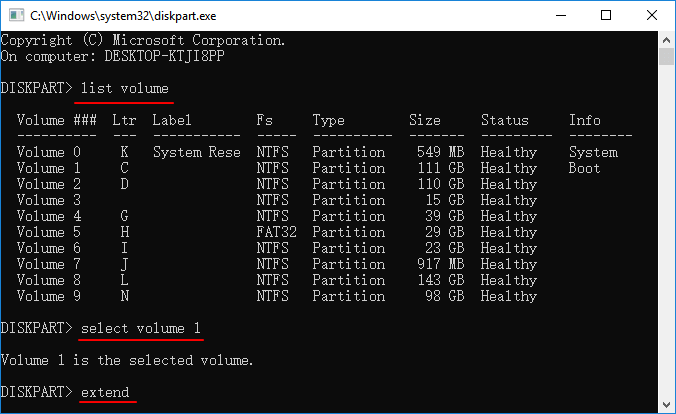Click the 'Status' column header
The width and height of the screenshot is (676, 414).
[x=505, y=120]
